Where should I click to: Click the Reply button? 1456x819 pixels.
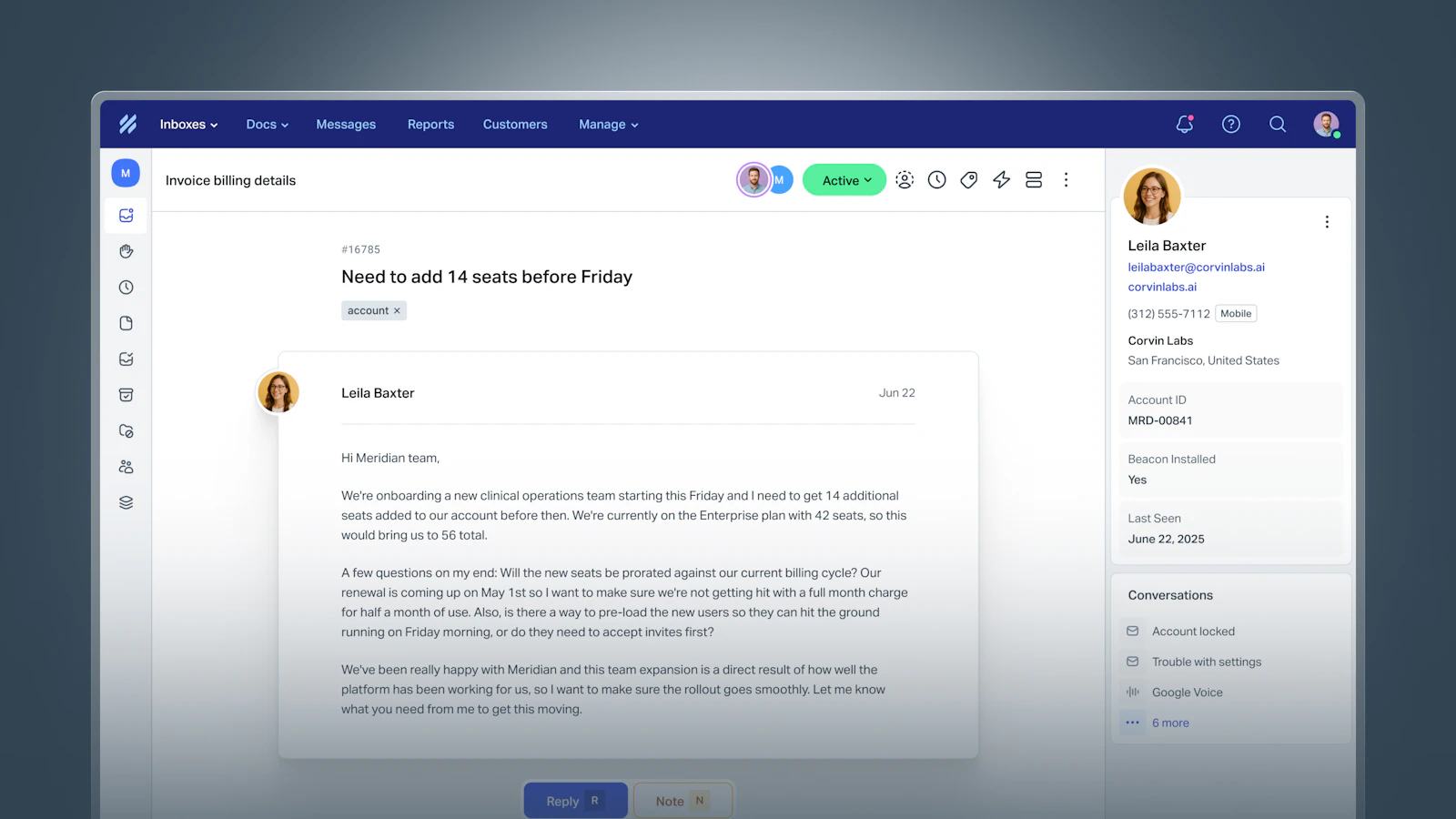574,800
